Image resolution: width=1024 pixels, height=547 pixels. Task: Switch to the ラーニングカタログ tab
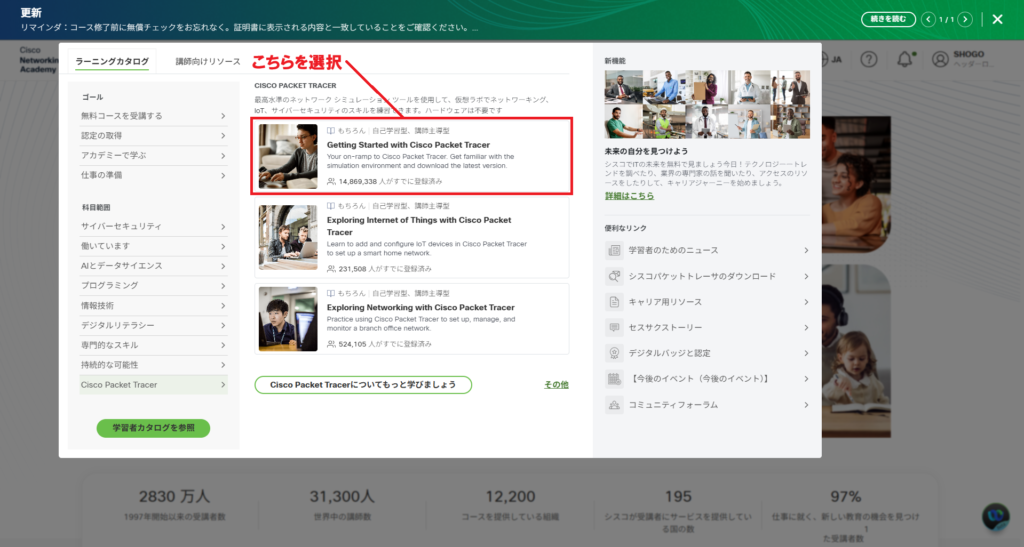tap(112, 61)
